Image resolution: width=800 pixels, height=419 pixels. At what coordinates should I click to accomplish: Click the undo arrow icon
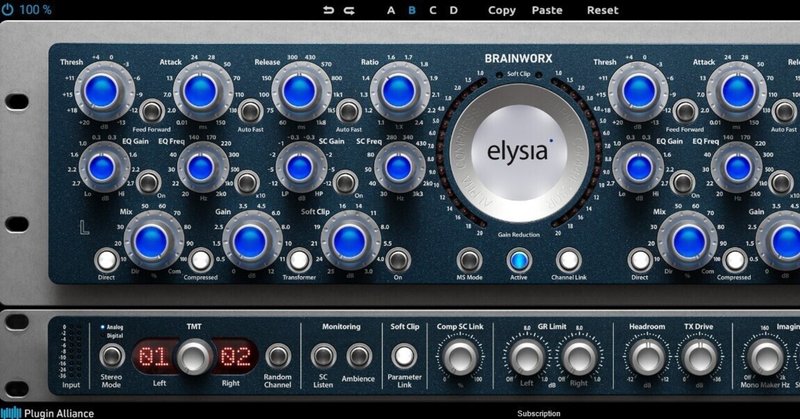click(x=329, y=10)
